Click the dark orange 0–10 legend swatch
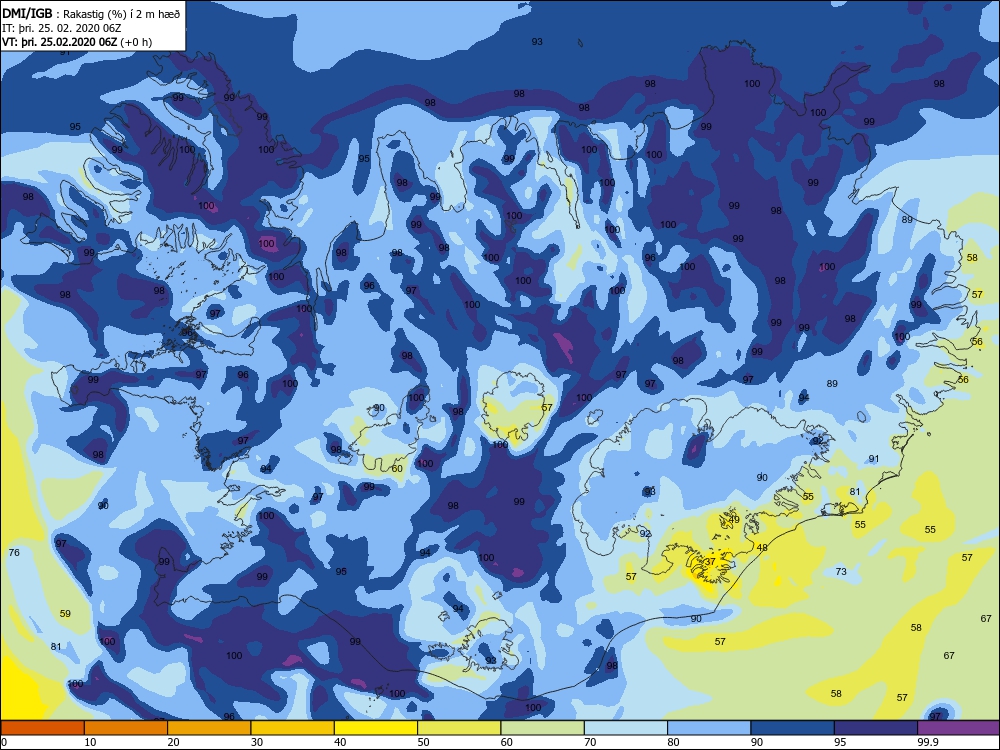Screen dimensions: 1000x750 pyautogui.click(x=42, y=728)
